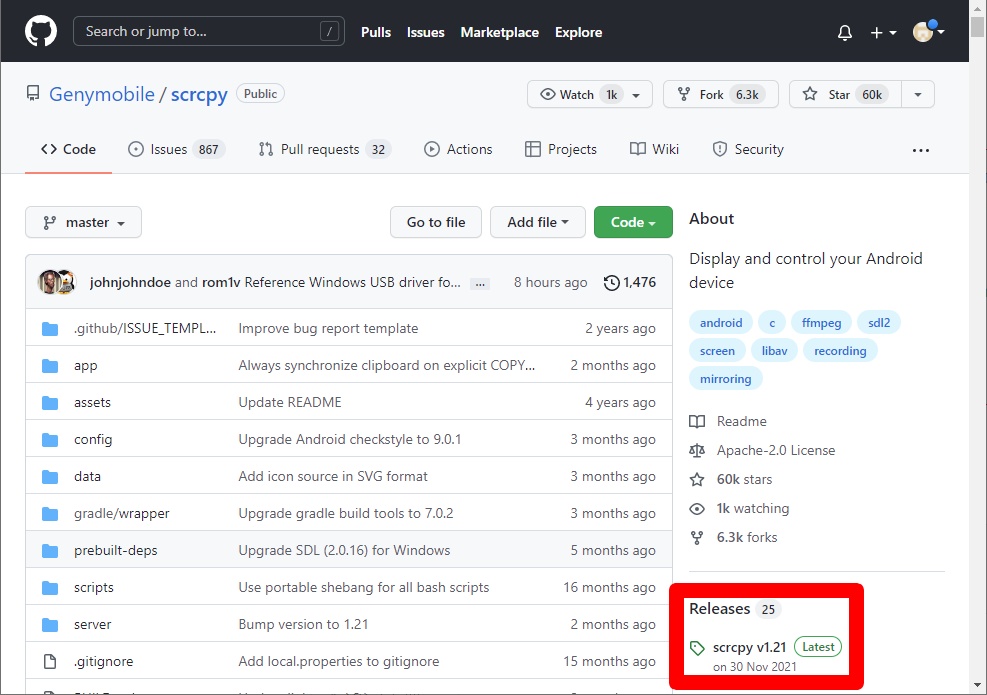The width and height of the screenshot is (987, 695).
Task: Open the notifications bell
Action: [x=845, y=32]
